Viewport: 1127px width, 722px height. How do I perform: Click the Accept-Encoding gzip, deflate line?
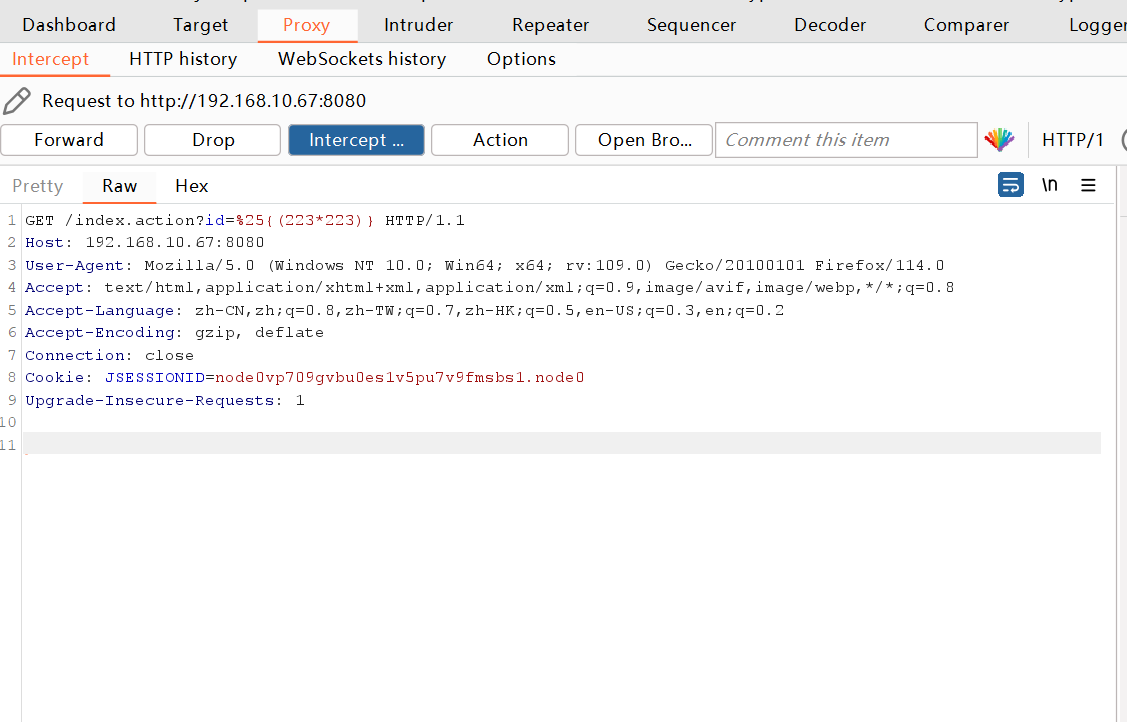175,333
